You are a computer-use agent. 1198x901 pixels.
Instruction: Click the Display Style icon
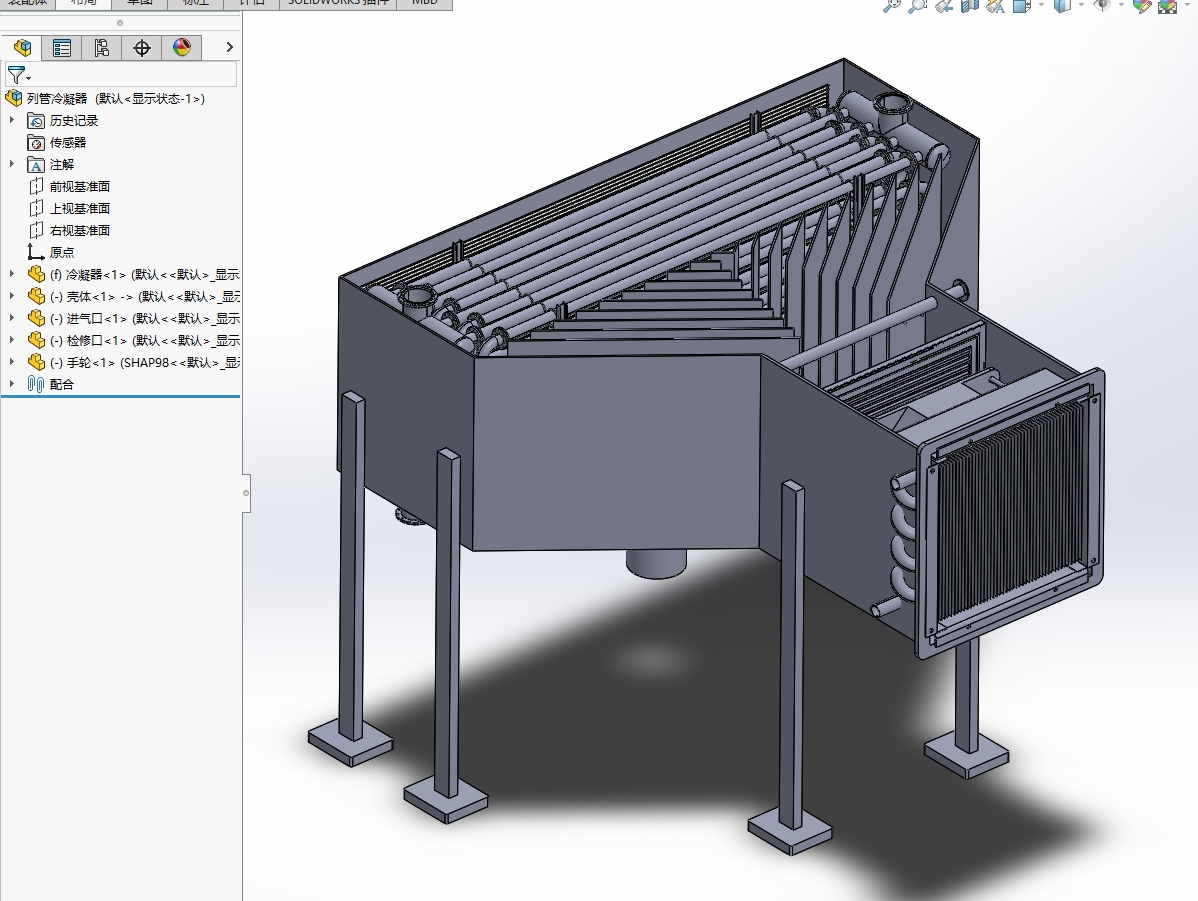tap(1062, 6)
